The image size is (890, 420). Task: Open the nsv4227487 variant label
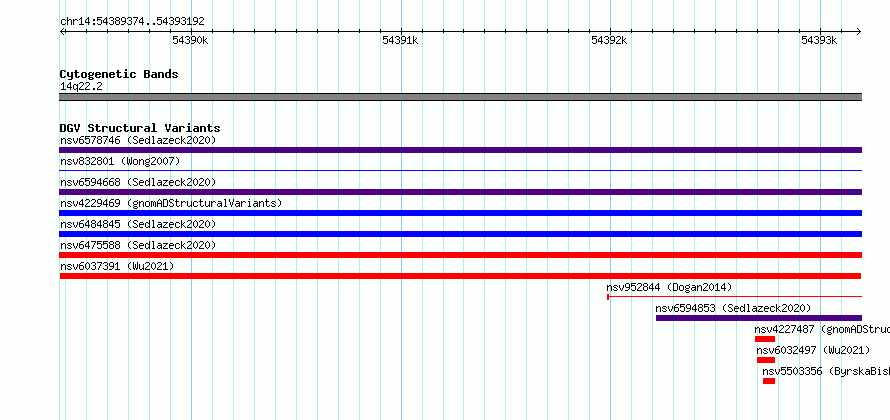(822, 329)
